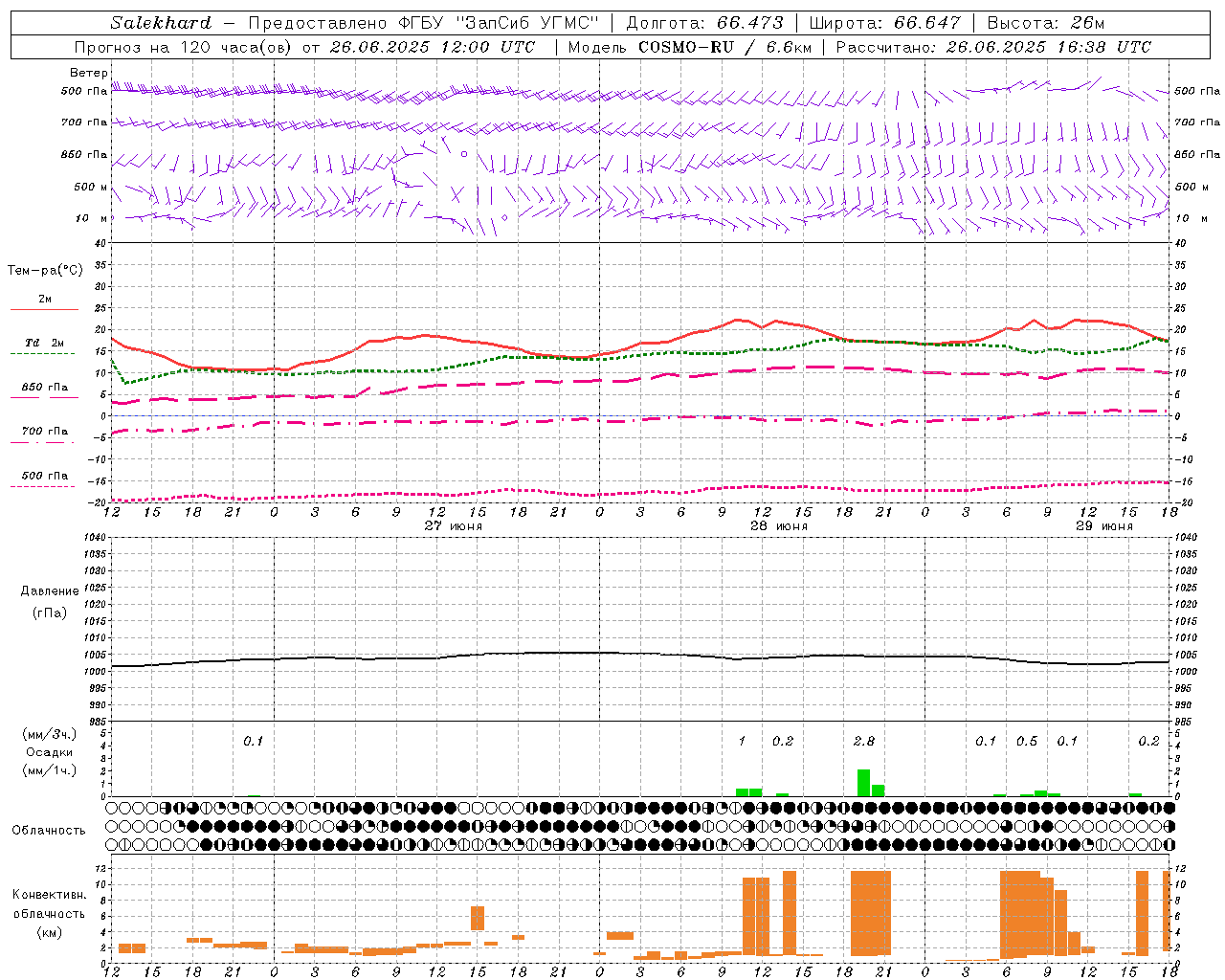The width and height of the screenshot is (1225, 980).
Task: Click the "Давление" pressure panel label
Action: [x=50, y=591]
